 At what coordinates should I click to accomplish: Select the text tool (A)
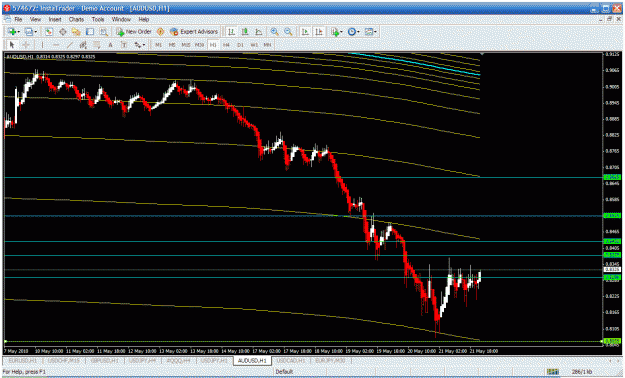[110, 45]
